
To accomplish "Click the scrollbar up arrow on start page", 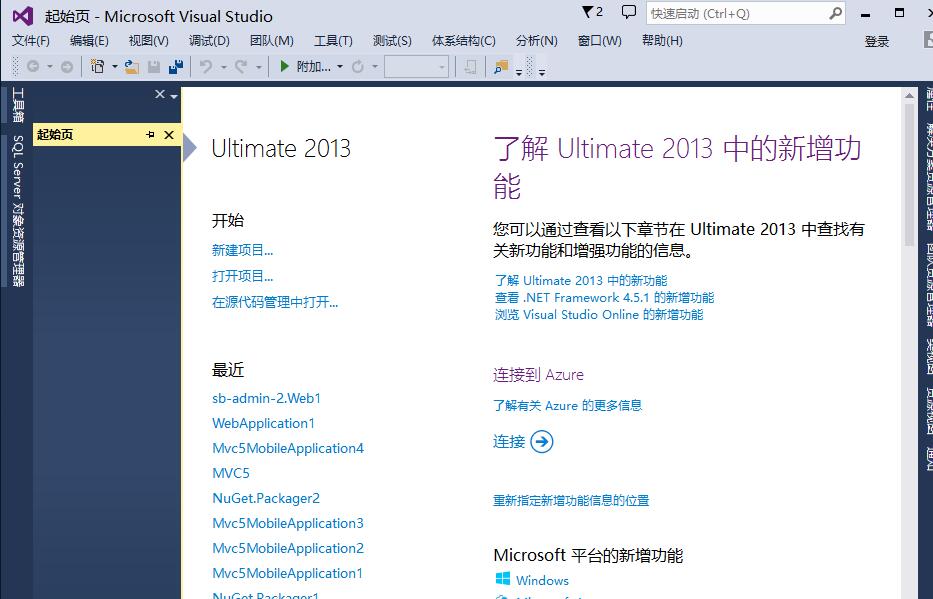I will 909,95.
